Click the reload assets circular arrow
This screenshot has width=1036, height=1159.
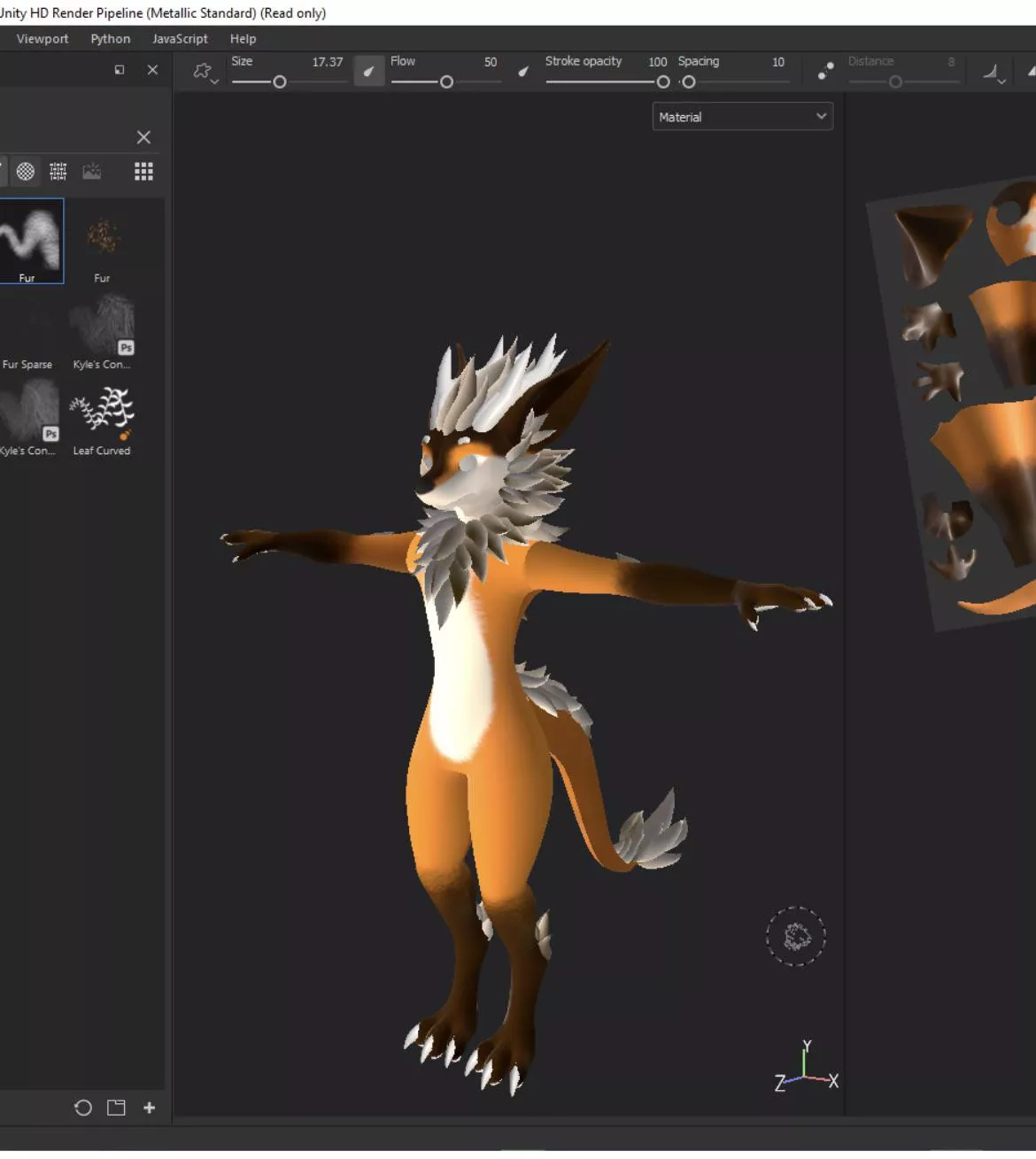click(x=83, y=1108)
